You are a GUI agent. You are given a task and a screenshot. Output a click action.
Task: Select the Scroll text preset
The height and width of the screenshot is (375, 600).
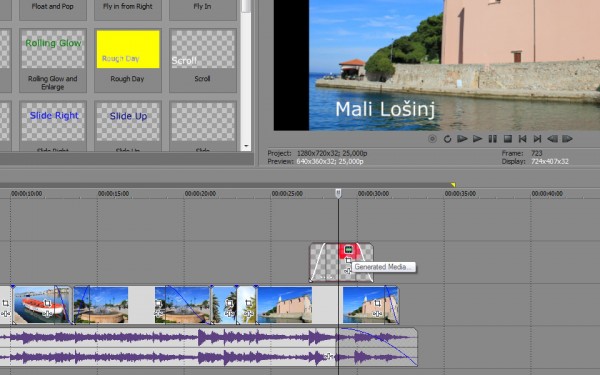(x=202, y=60)
